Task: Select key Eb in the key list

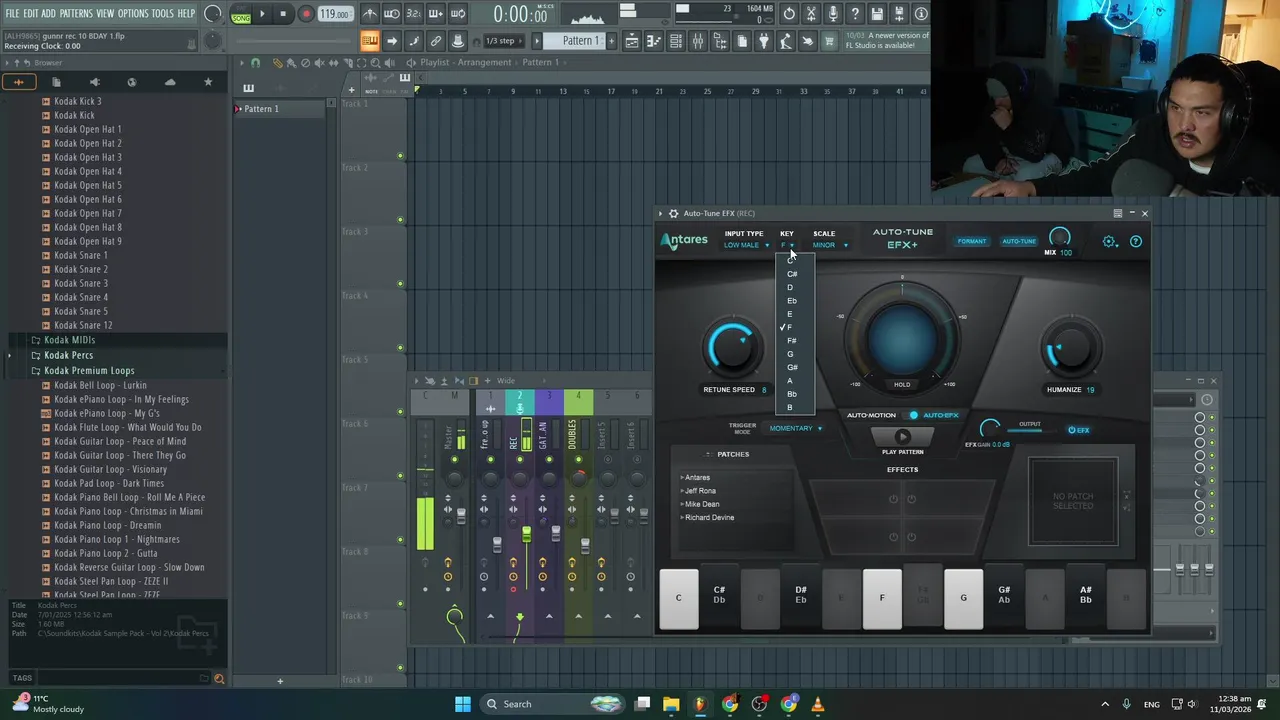Action: (x=795, y=301)
